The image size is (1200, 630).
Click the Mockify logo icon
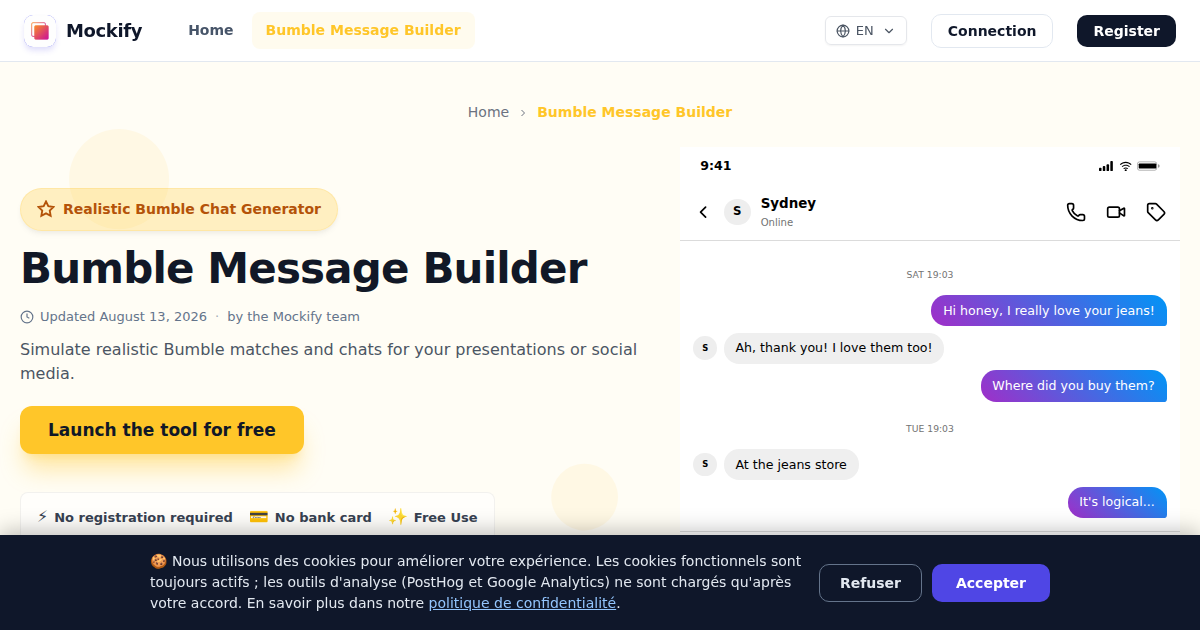pos(40,31)
